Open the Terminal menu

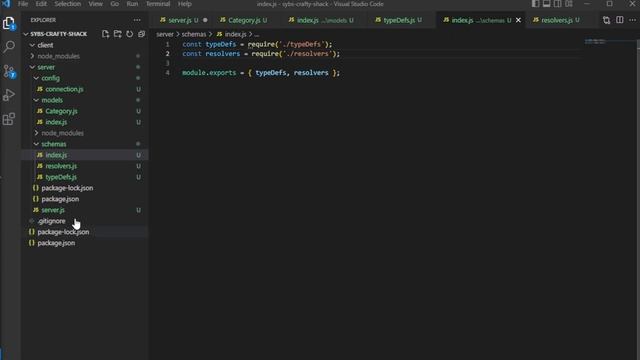click(158, 4)
